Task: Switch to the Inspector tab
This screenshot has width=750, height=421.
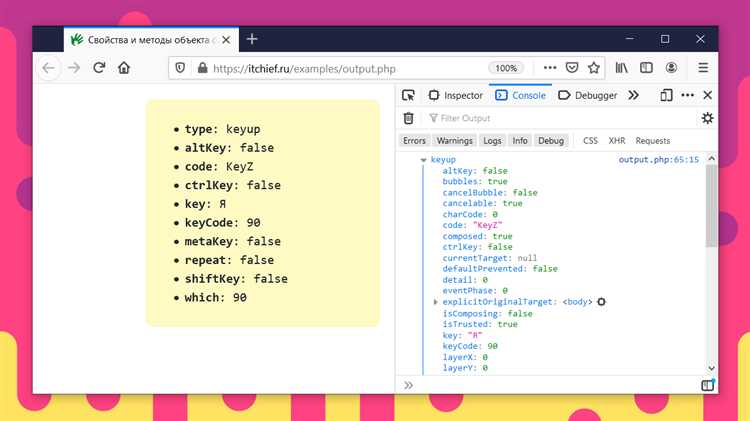Action: coord(456,95)
